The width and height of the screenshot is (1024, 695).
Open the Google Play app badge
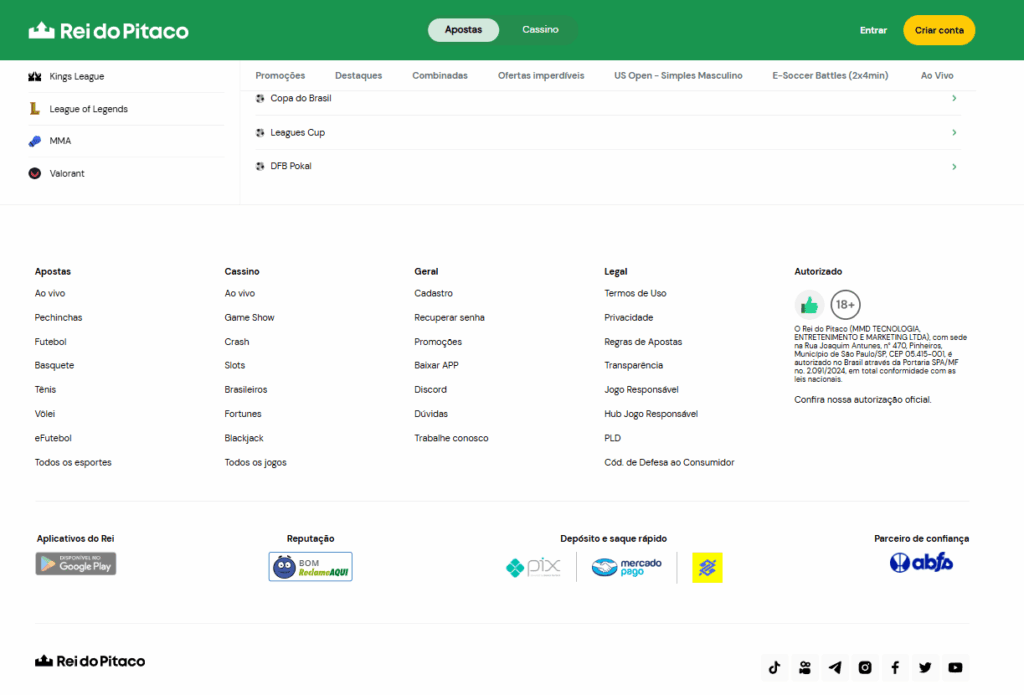pyautogui.click(x=76, y=564)
